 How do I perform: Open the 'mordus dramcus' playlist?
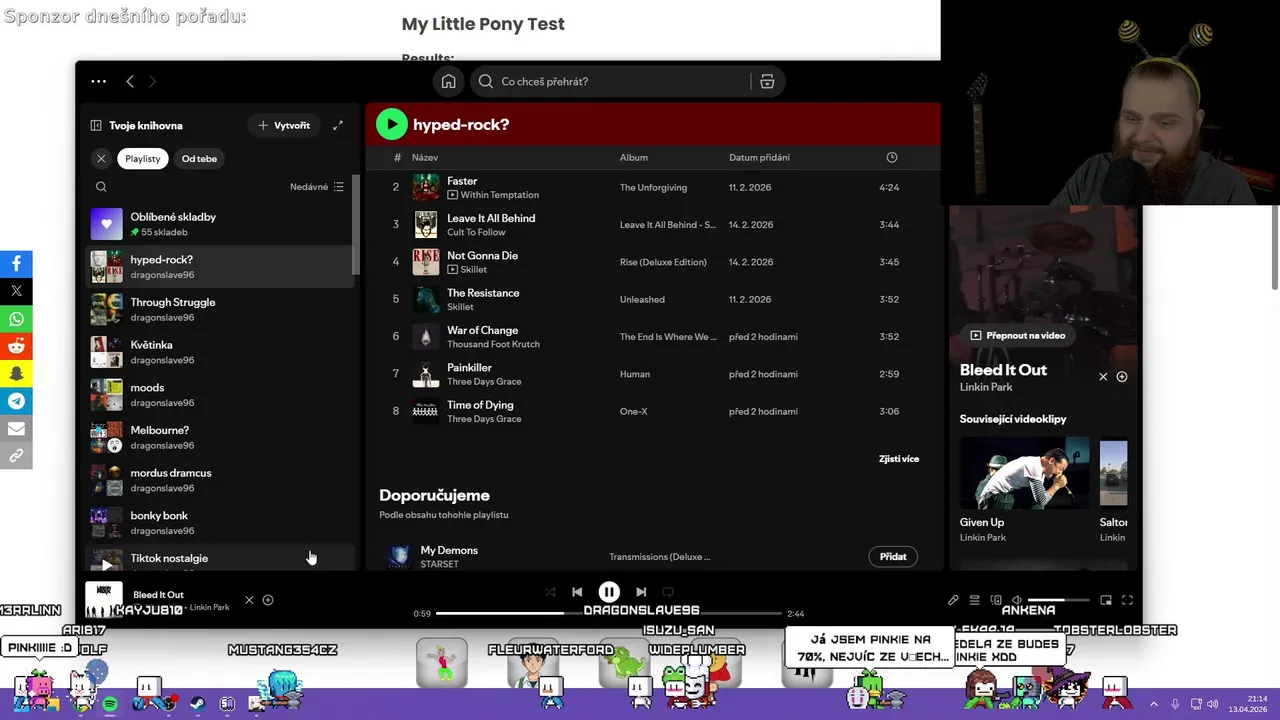pyautogui.click(x=220, y=480)
